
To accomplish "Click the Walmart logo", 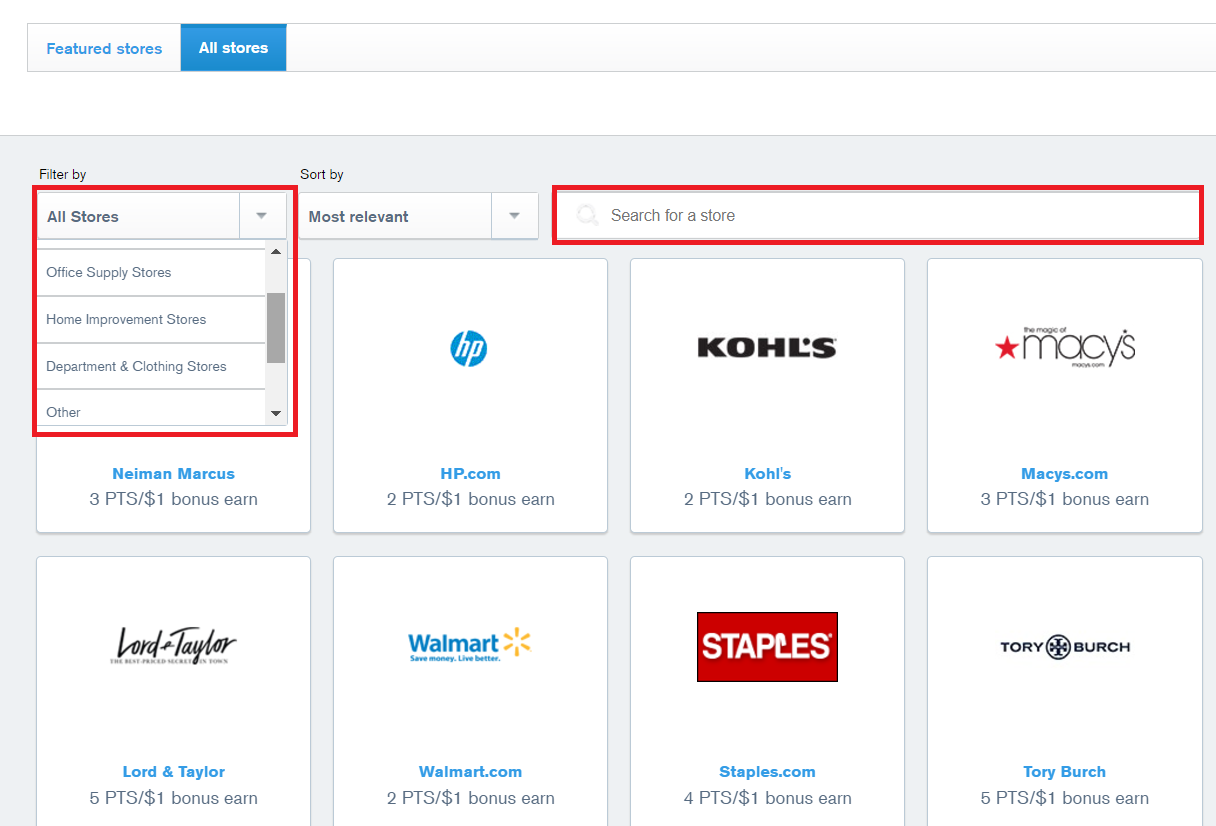I will (469, 646).
